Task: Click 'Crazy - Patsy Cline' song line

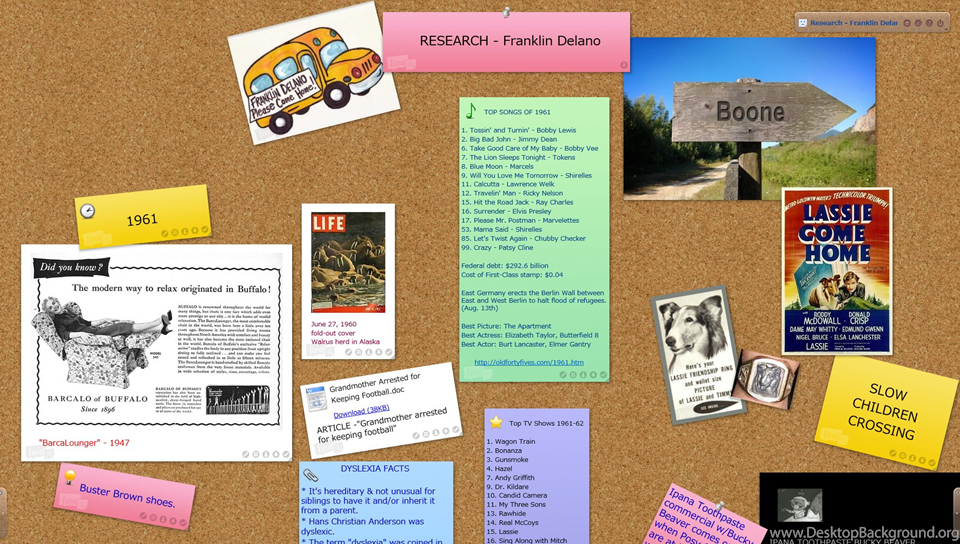Action: click(x=497, y=247)
